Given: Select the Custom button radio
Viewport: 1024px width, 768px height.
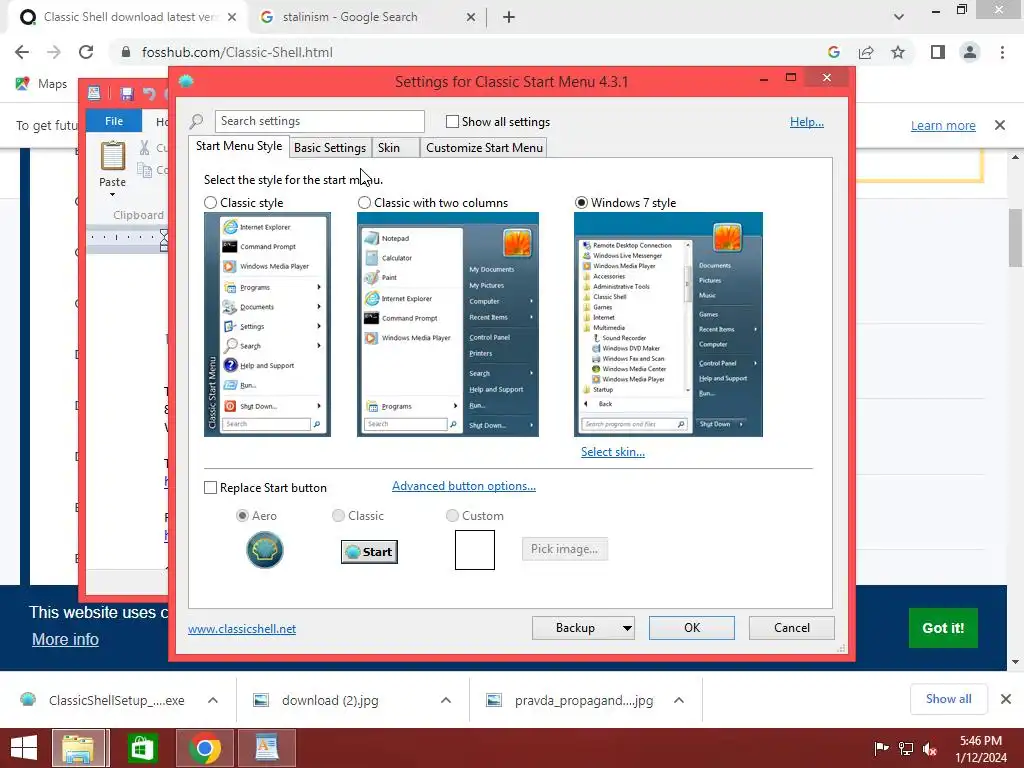Looking at the screenshot, I should (452, 516).
